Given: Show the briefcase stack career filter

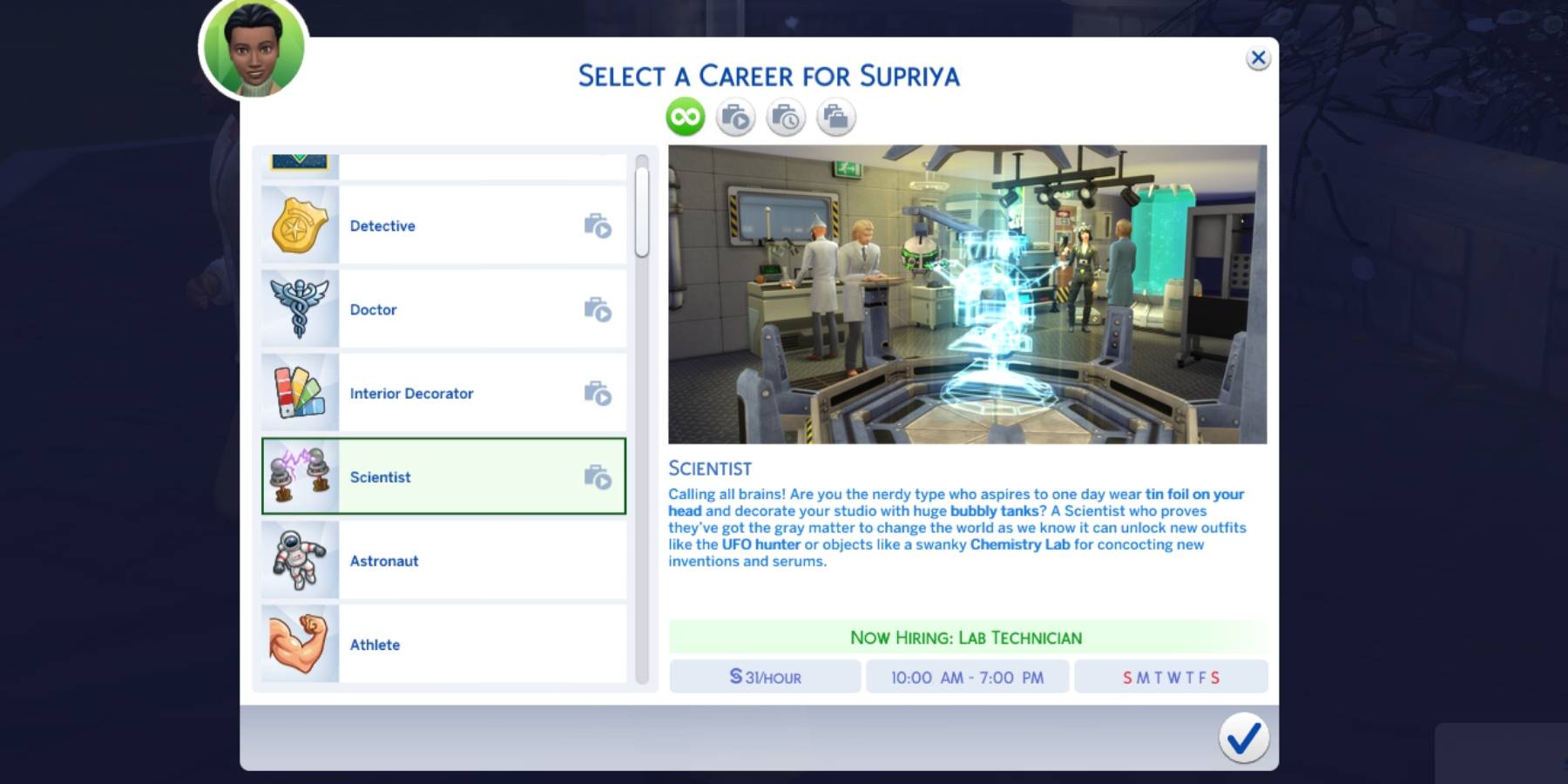Looking at the screenshot, I should click(x=836, y=117).
